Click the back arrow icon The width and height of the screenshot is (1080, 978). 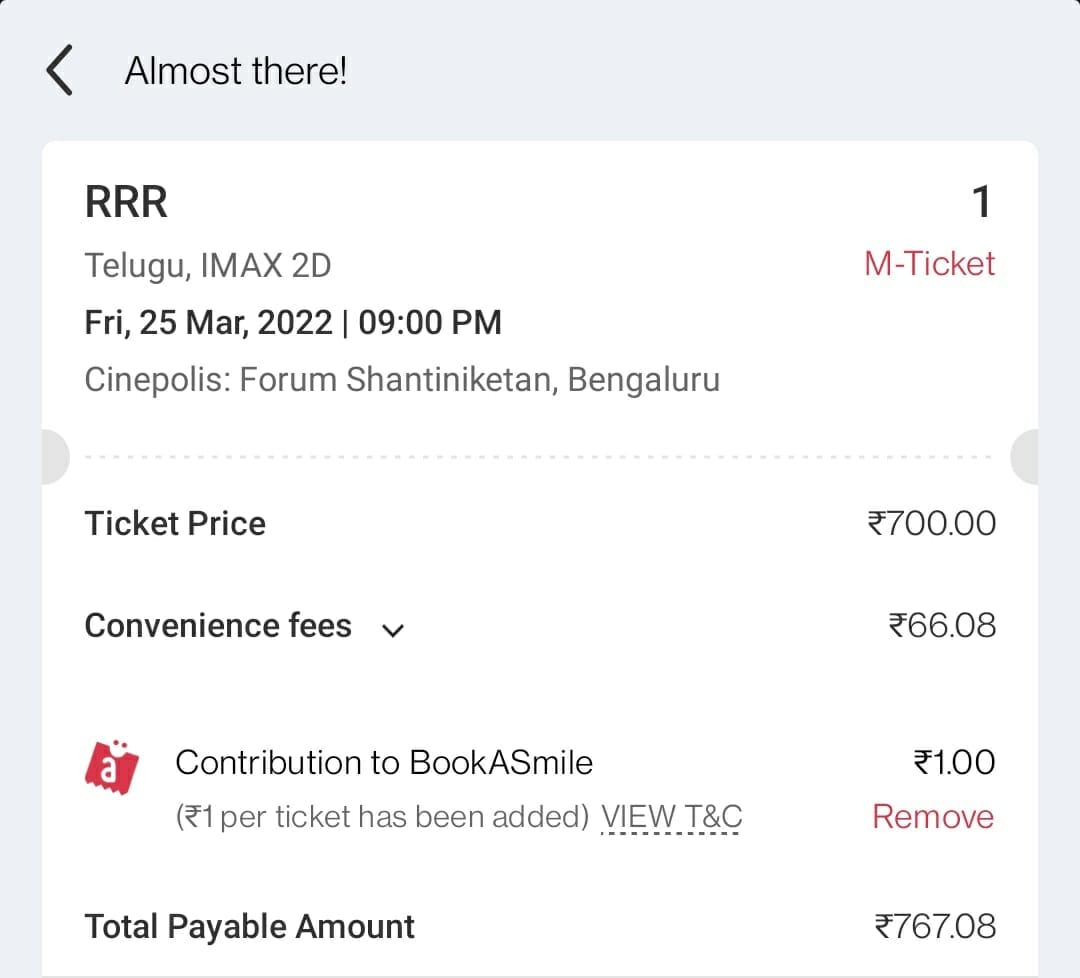coord(60,70)
